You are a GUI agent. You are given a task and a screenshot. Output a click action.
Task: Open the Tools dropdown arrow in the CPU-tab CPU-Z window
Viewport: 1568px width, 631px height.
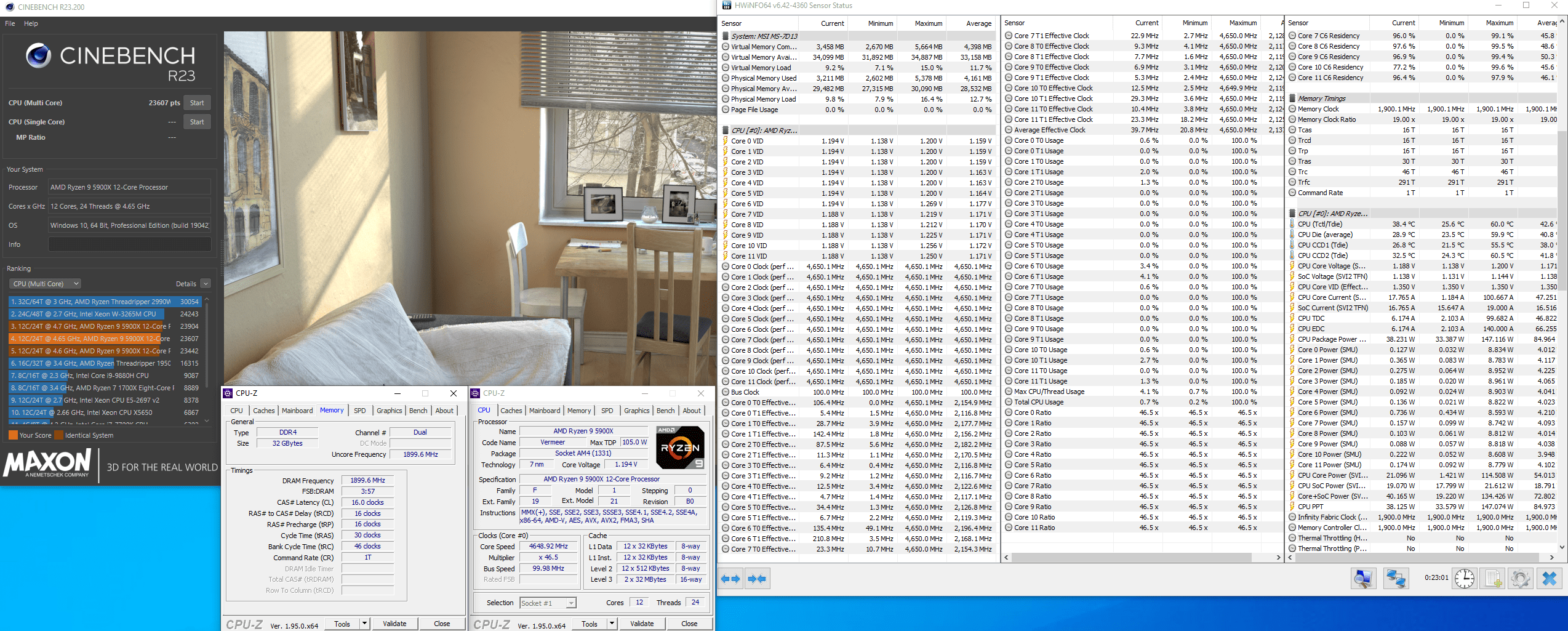[x=612, y=624]
